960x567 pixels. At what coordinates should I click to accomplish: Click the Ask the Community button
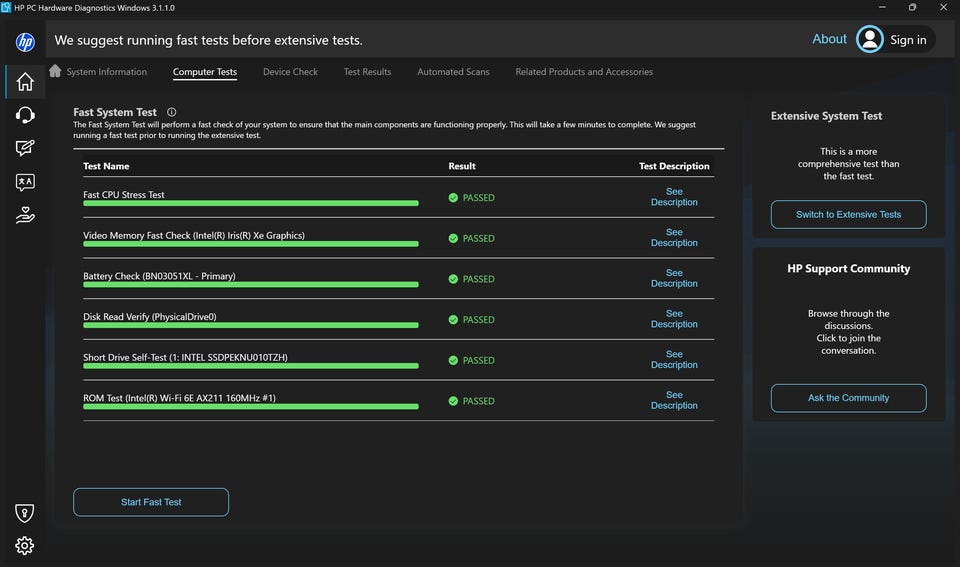[x=848, y=398]
